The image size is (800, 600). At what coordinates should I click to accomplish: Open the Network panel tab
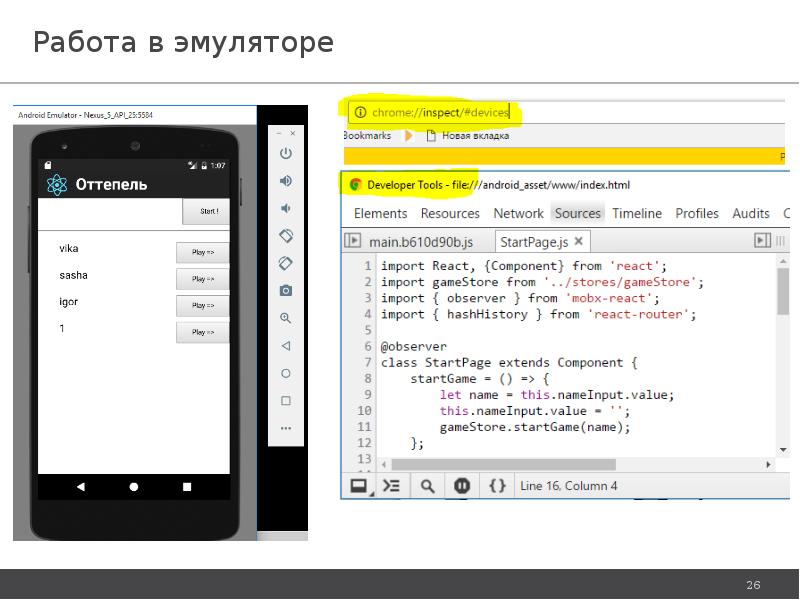click(518, 213)
